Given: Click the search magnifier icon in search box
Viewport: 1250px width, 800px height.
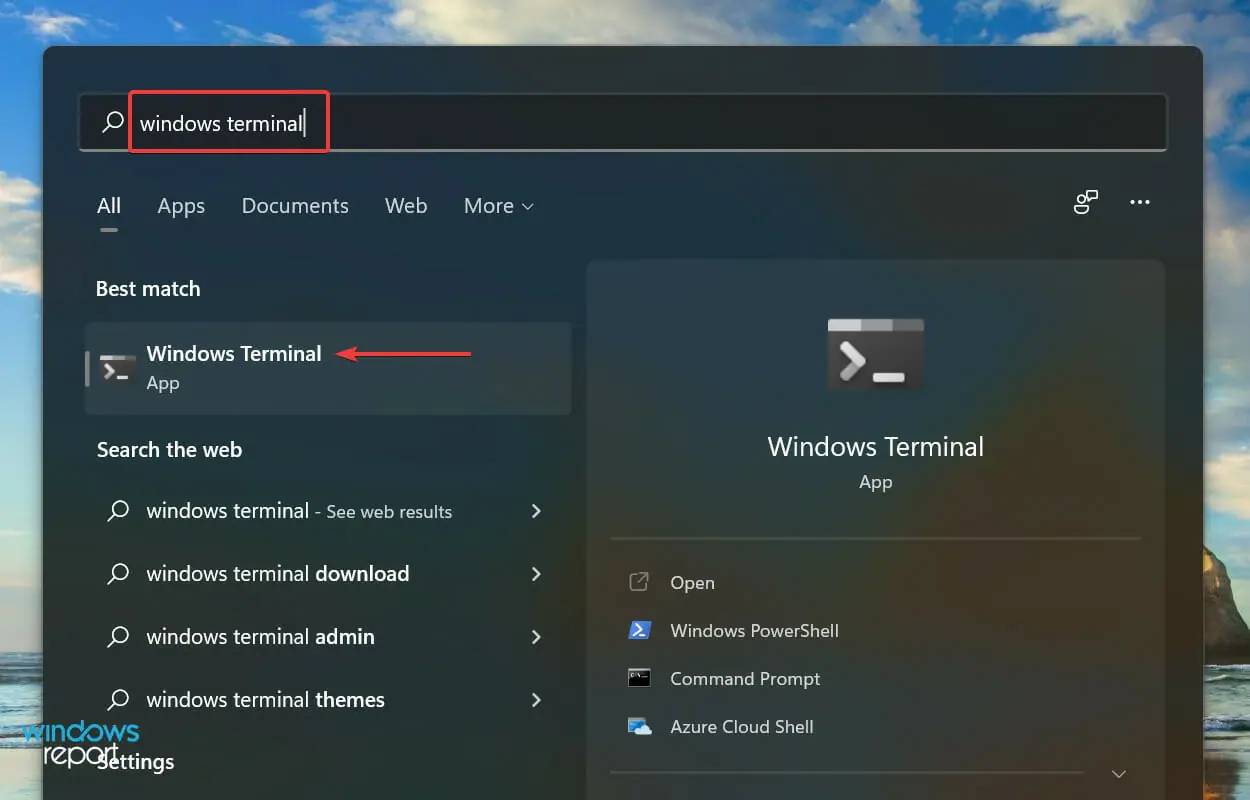Looking at the screenshot, I should [x=113, y=123].
